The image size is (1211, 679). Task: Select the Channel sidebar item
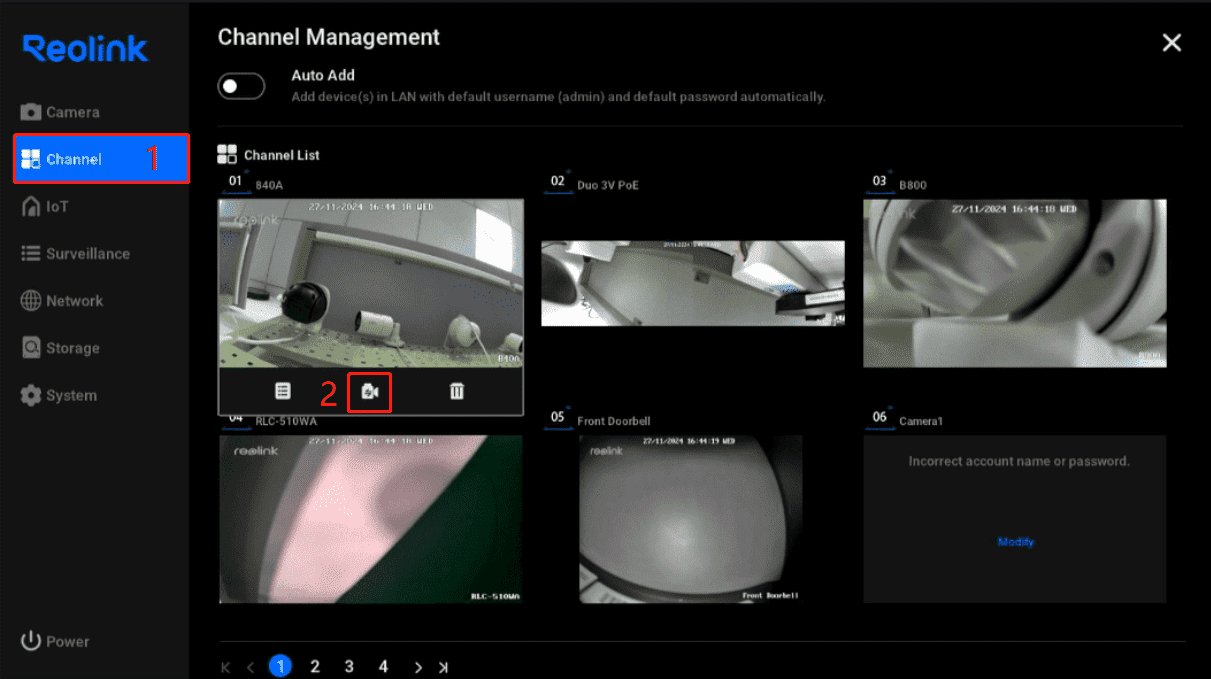coord(101,159)
